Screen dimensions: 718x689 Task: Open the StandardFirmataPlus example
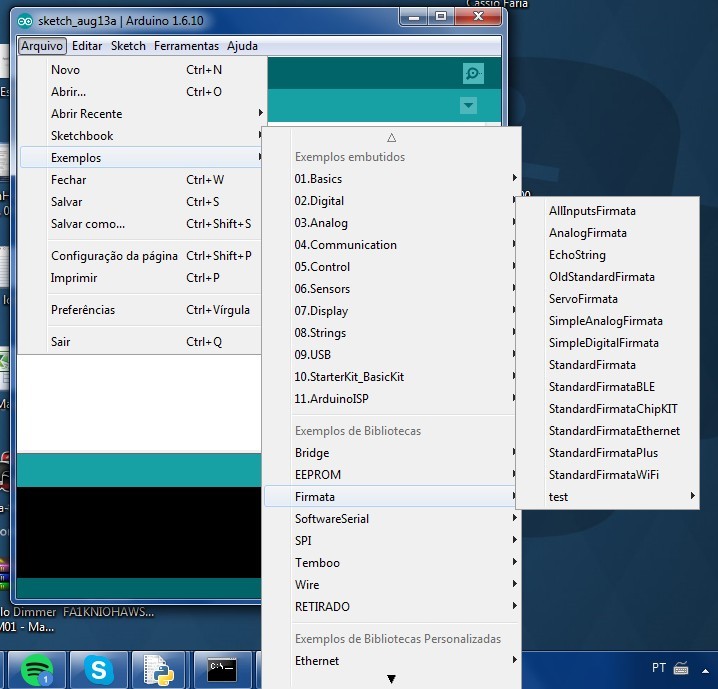(608, 452)
